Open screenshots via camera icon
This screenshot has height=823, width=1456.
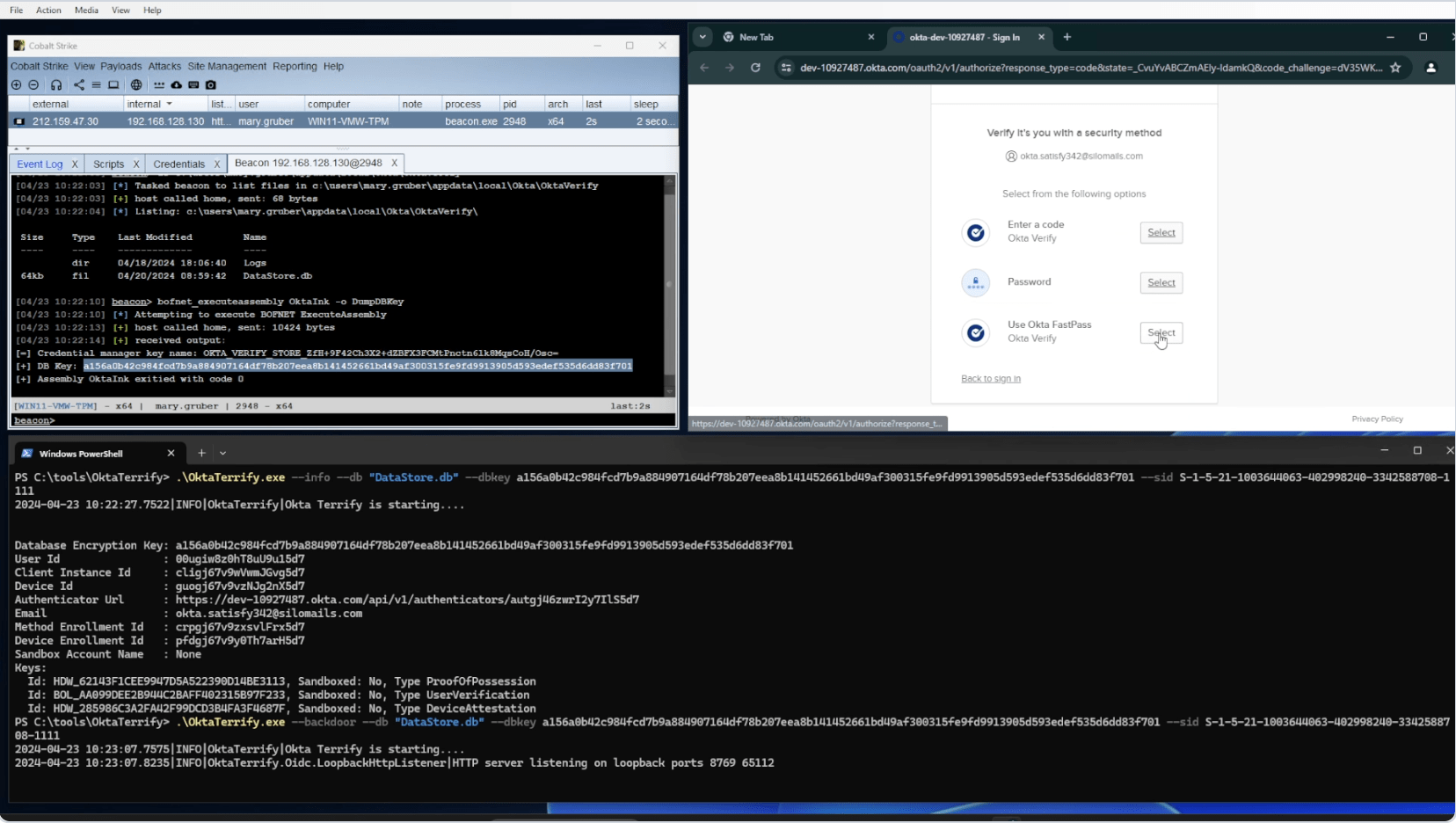point(211,85)
